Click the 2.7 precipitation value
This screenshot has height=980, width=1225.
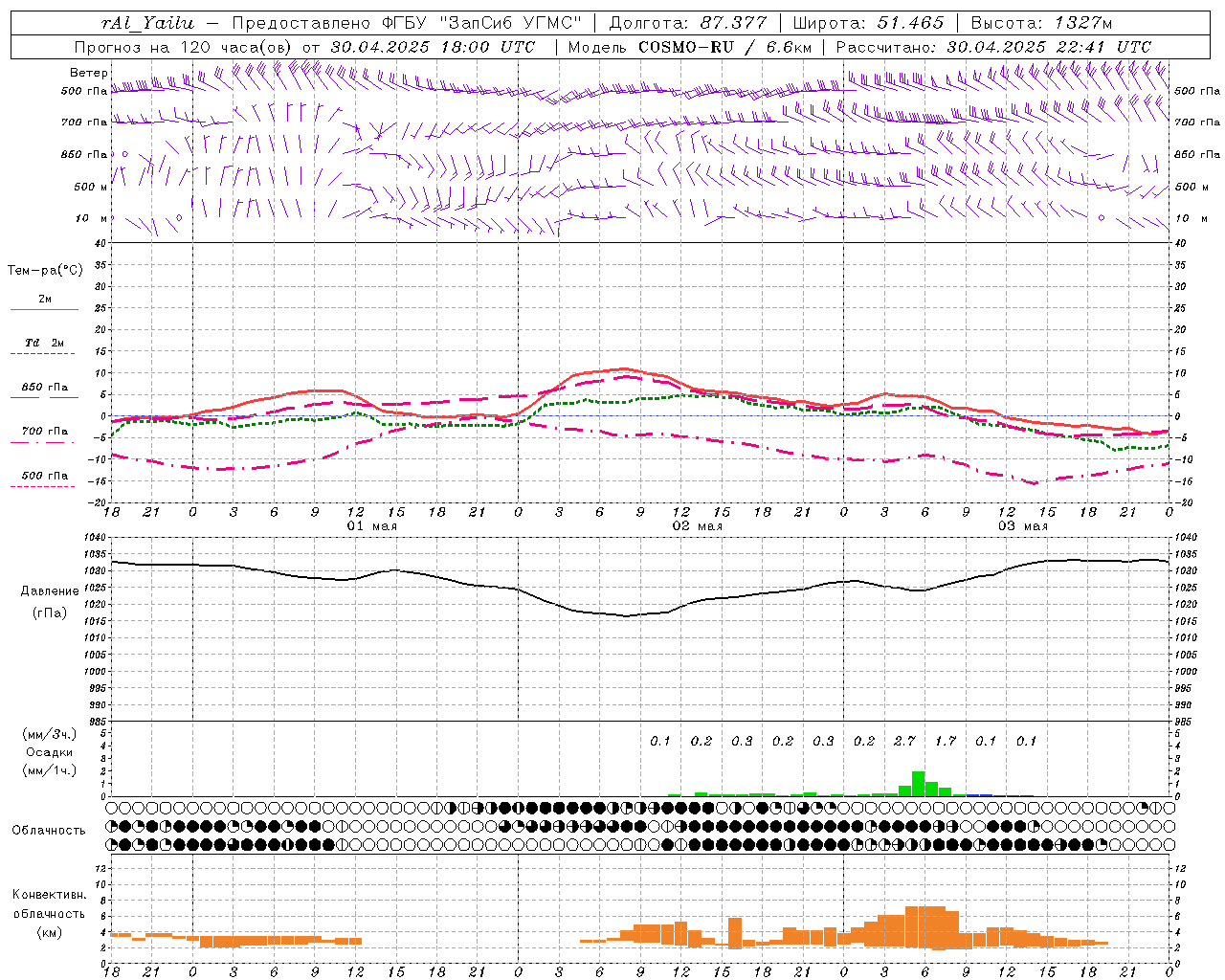coord(904,741)
